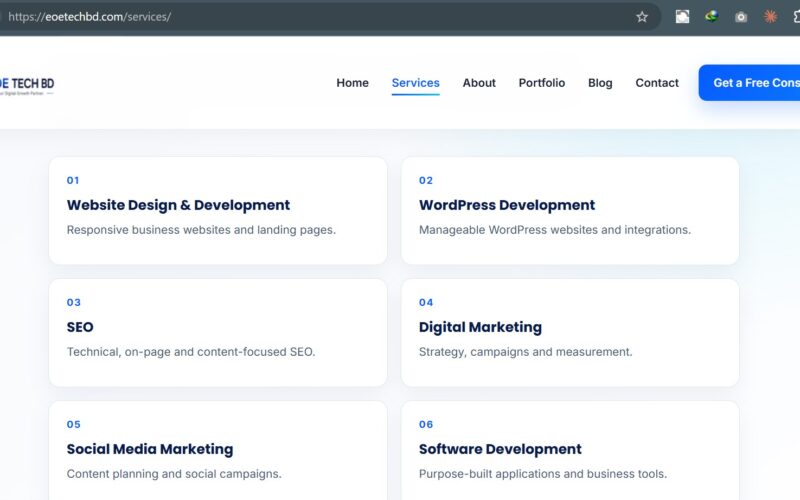Open WordPress Development card title
Screen dimensions: 800x500
click(x=507, y=205)
